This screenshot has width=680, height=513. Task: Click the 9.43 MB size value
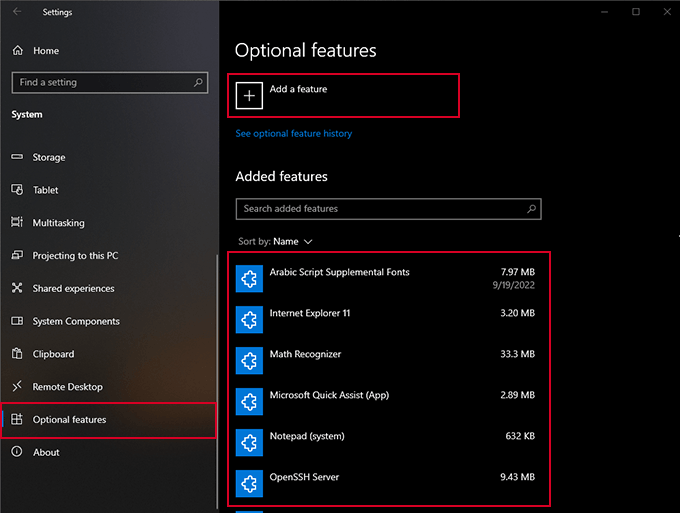[517, 477]
